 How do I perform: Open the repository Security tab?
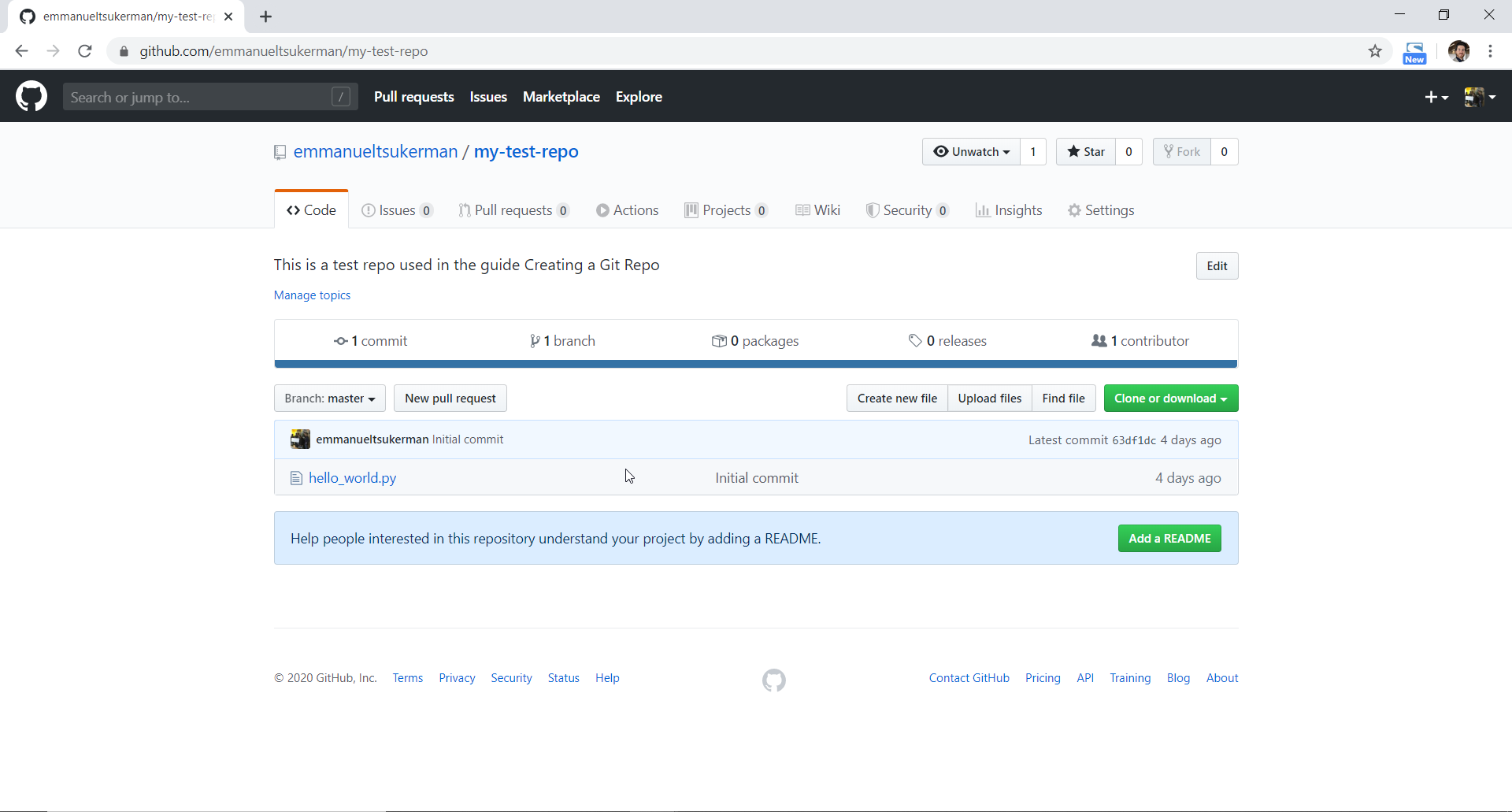(907, 210)
